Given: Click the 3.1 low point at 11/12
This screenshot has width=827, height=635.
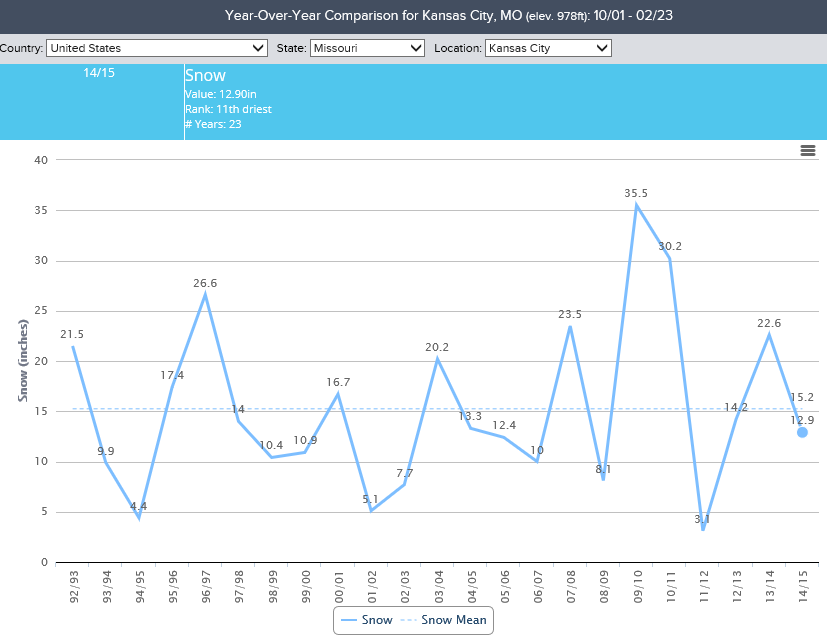Looking at the screenshot, I should [703, 529].
